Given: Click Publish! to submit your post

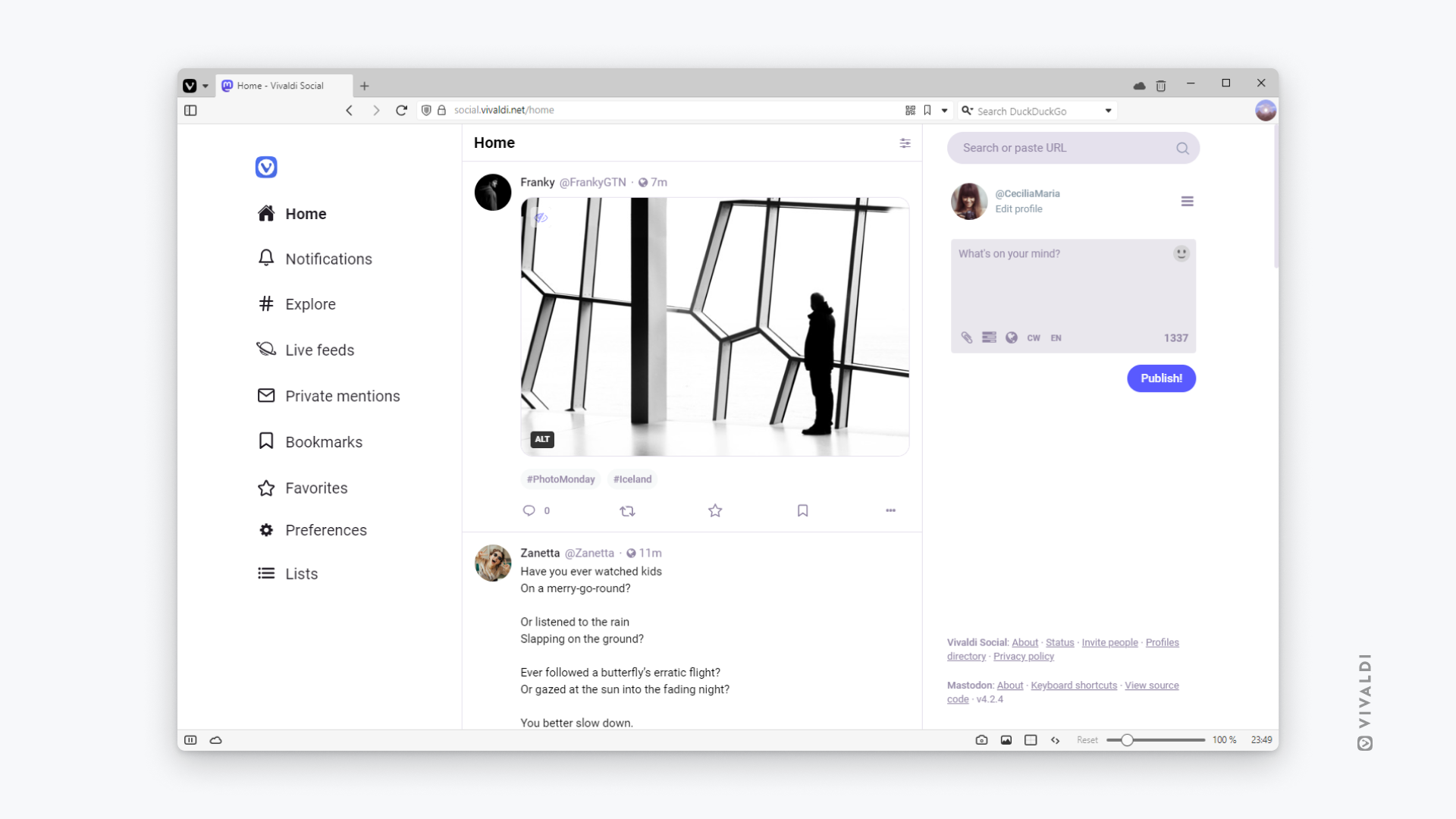Looking at the screenshot, I should tap(1161, 378).
